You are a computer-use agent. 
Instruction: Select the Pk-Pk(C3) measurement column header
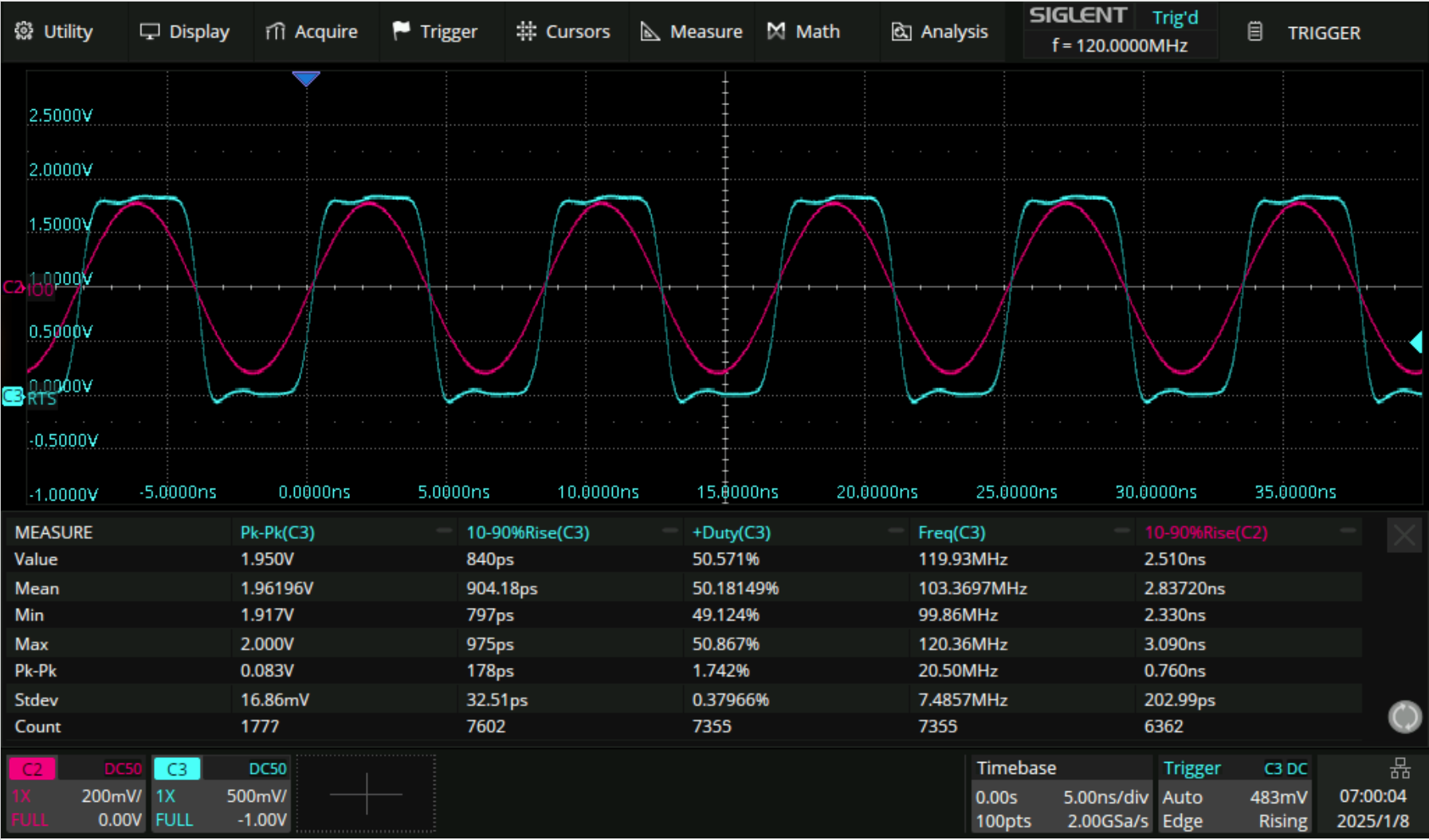tap(277, 532)
